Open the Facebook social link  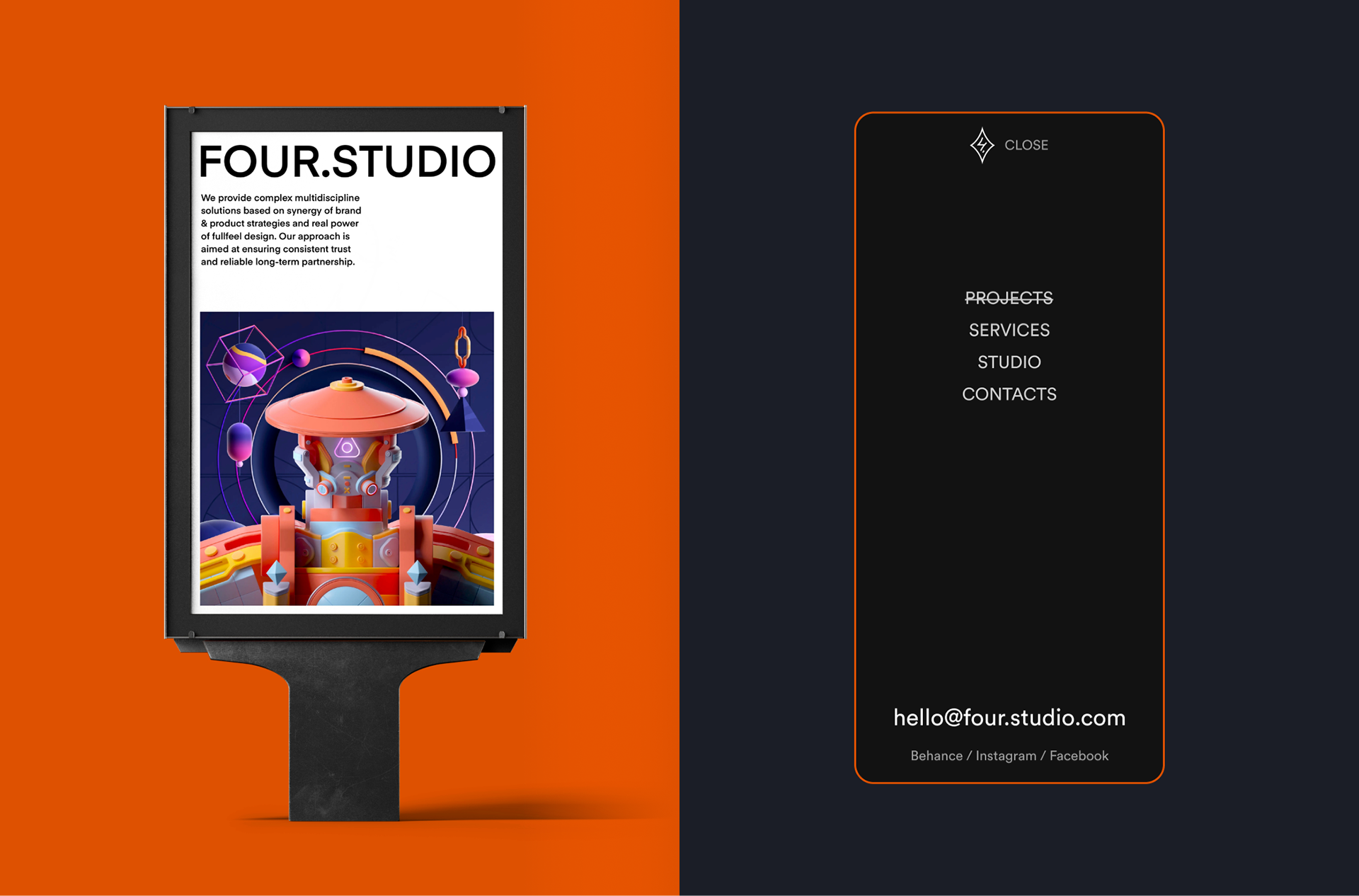click(x=1079, y=756)
